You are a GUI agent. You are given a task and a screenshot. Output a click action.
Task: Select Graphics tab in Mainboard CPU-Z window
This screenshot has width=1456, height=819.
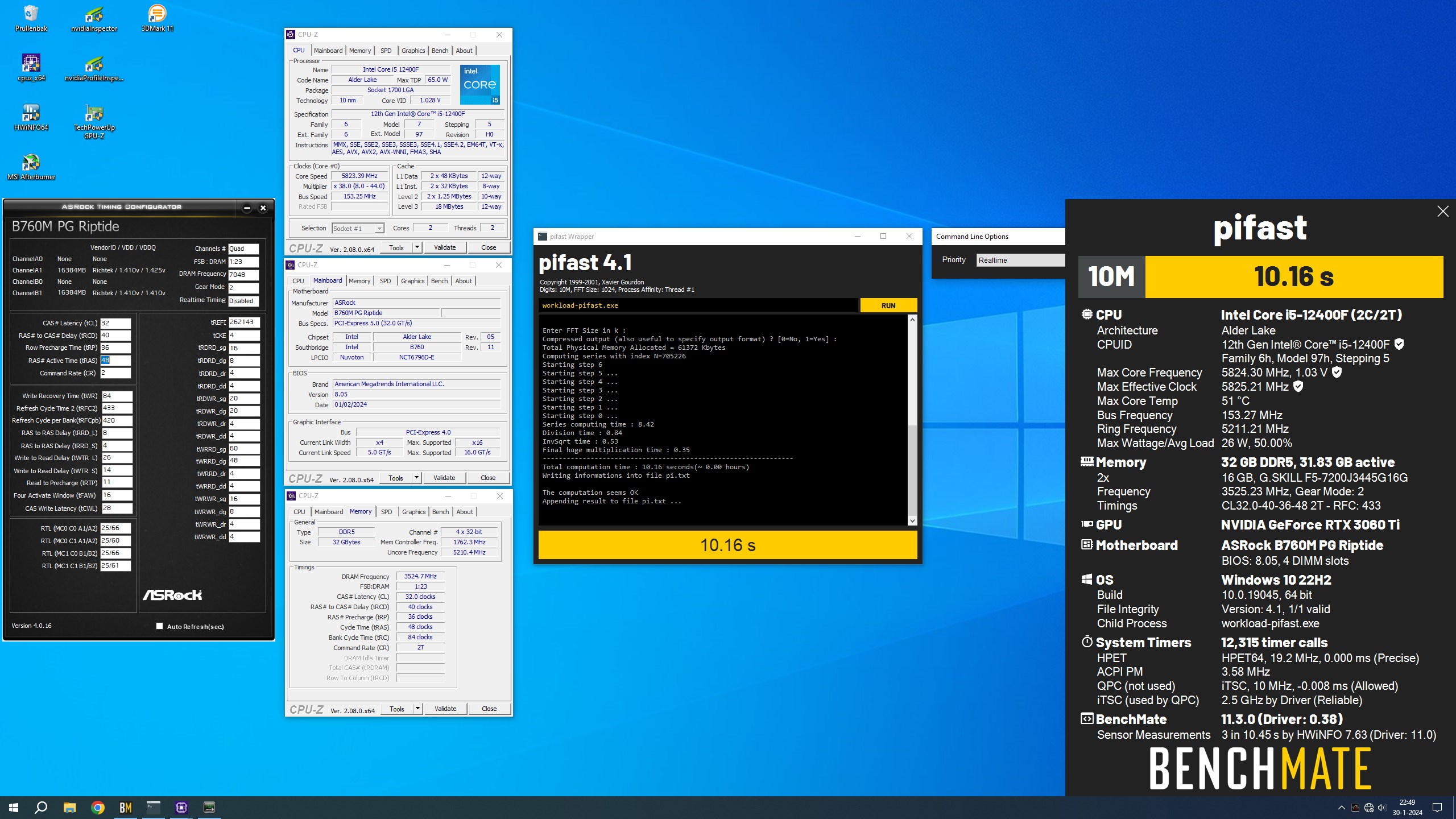[412, 281]
